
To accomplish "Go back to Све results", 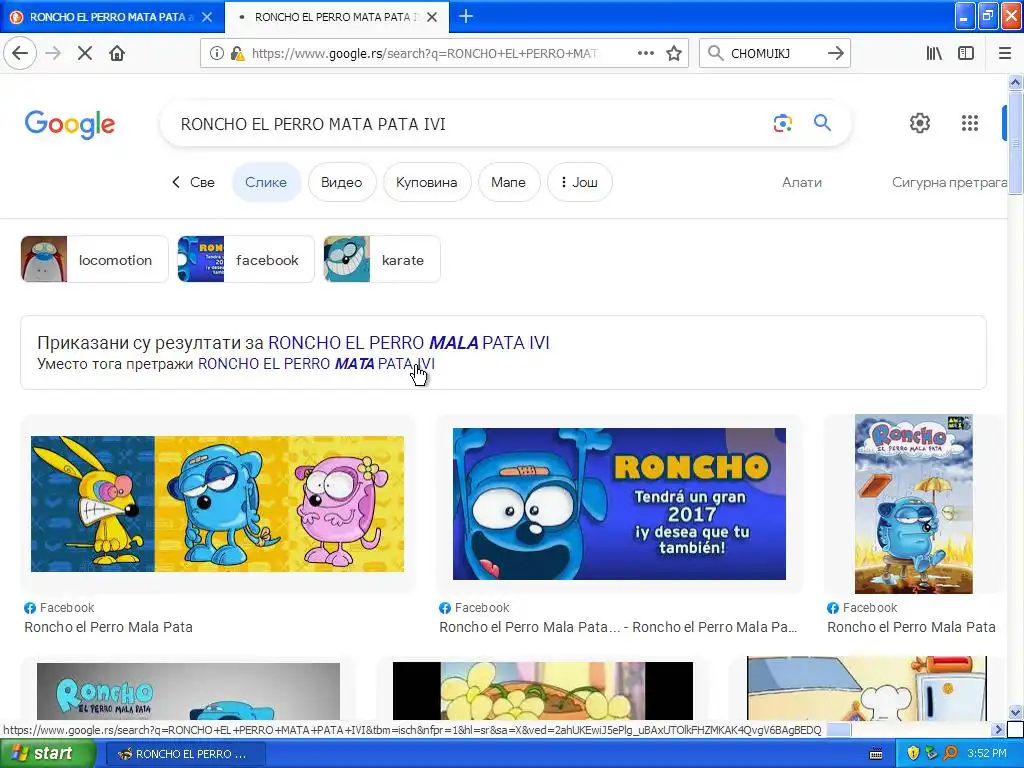I will 193,182.
